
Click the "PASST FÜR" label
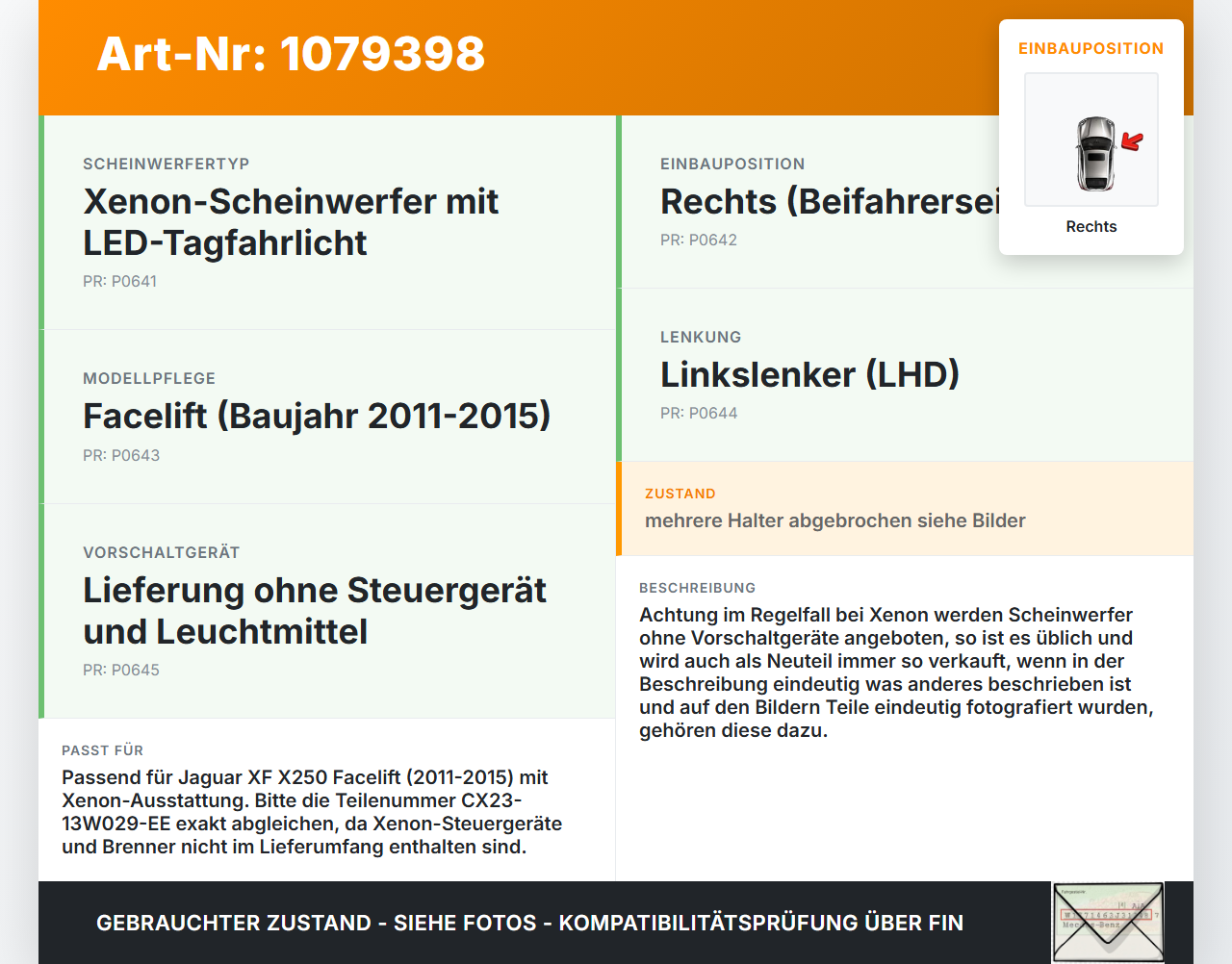coord(103,750)
